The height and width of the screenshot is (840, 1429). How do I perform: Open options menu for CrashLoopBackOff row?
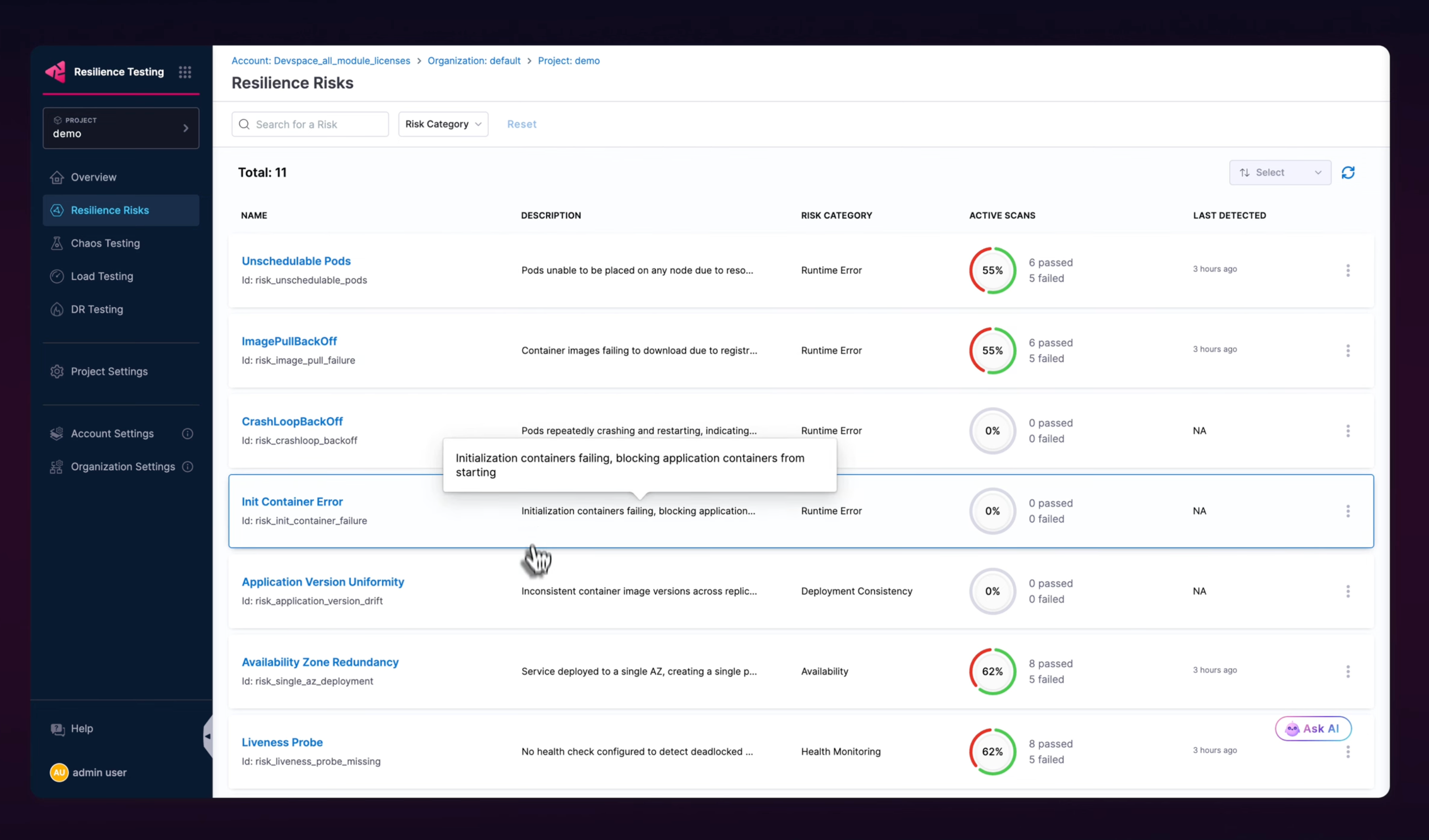1348,431
